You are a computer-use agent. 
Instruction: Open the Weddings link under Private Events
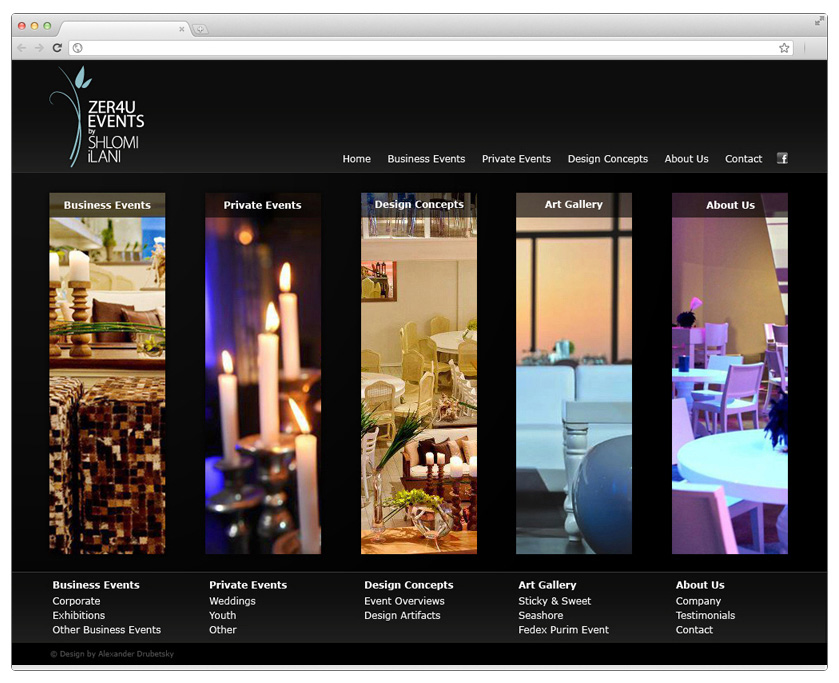[x=232, y=600]
